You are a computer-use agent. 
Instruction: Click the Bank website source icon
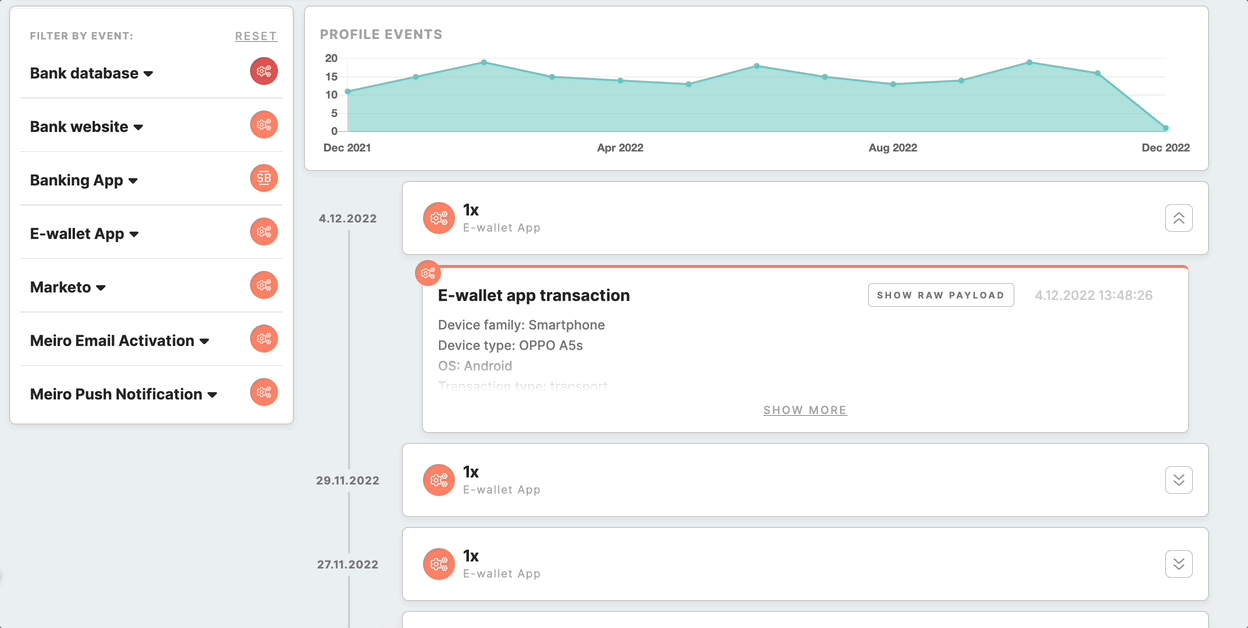tap(264, 125)
